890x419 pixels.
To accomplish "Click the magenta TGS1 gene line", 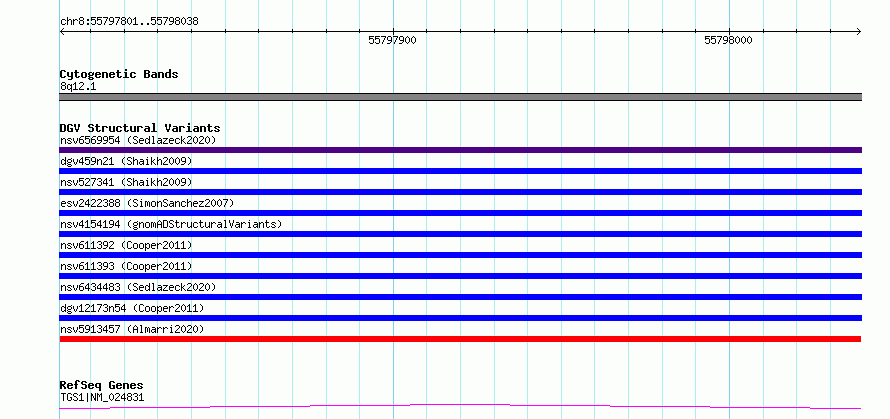I will [460, 407].
